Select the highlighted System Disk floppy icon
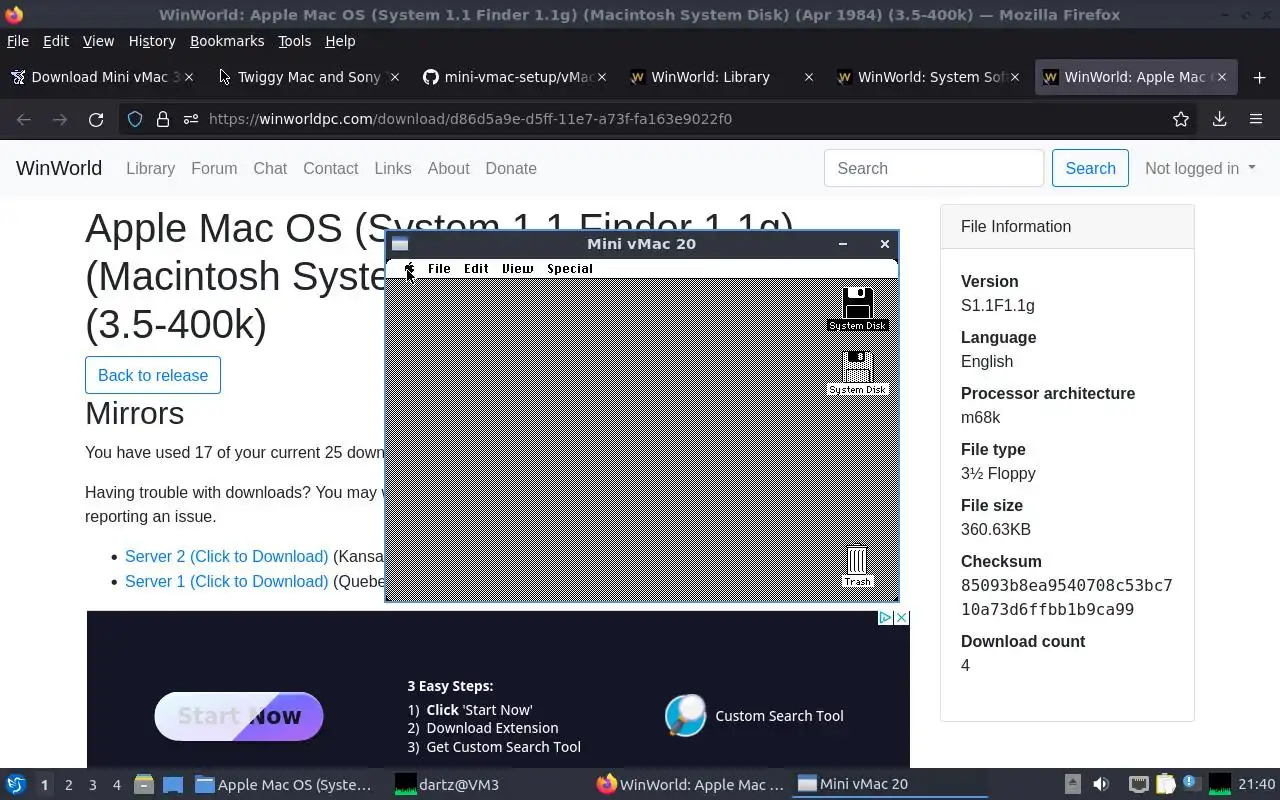The width and height of the screenshot is (1280, 800). click(x=857, y=309)
